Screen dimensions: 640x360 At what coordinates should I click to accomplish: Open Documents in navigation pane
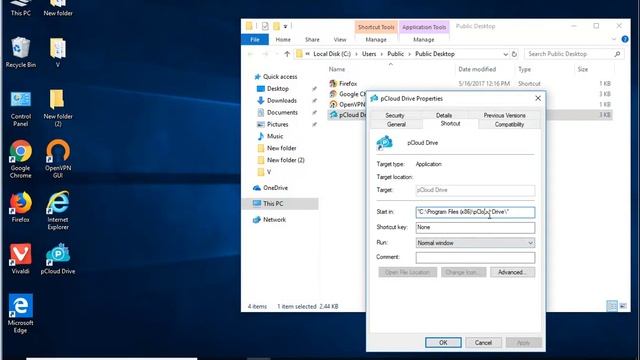point(282,112)
